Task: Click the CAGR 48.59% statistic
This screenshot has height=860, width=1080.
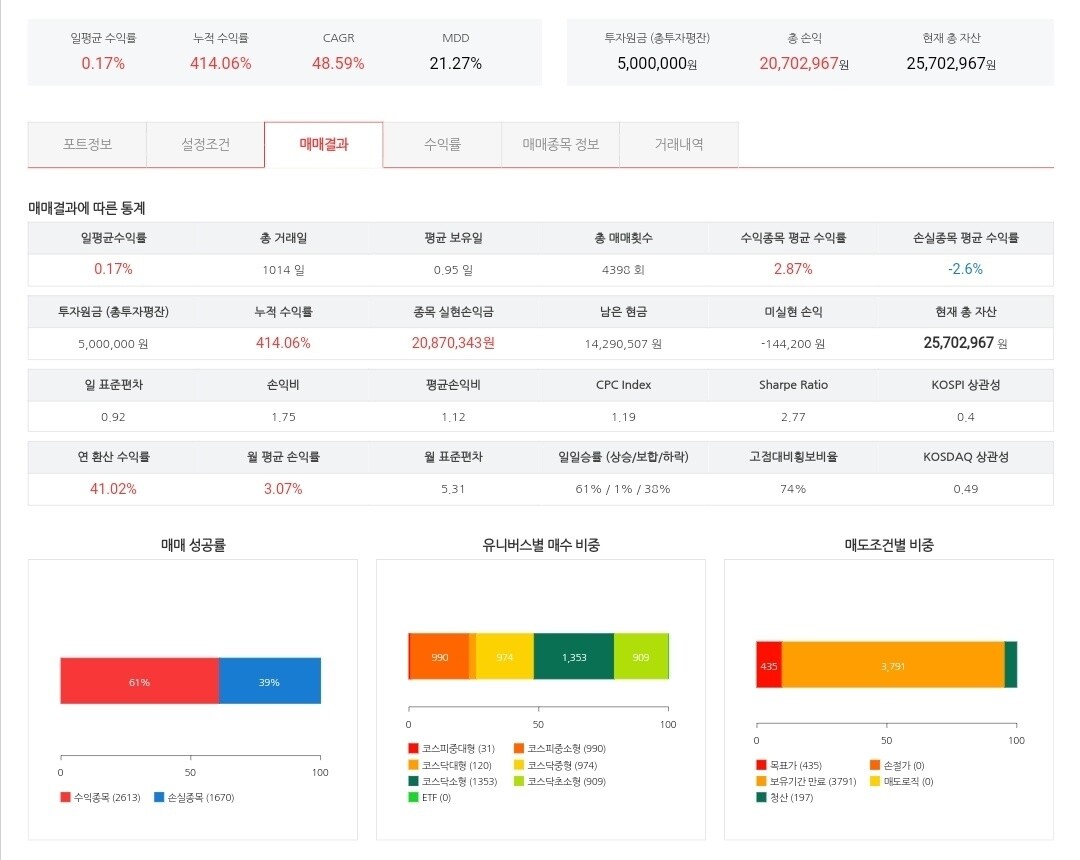Action: tap(338, 62)
